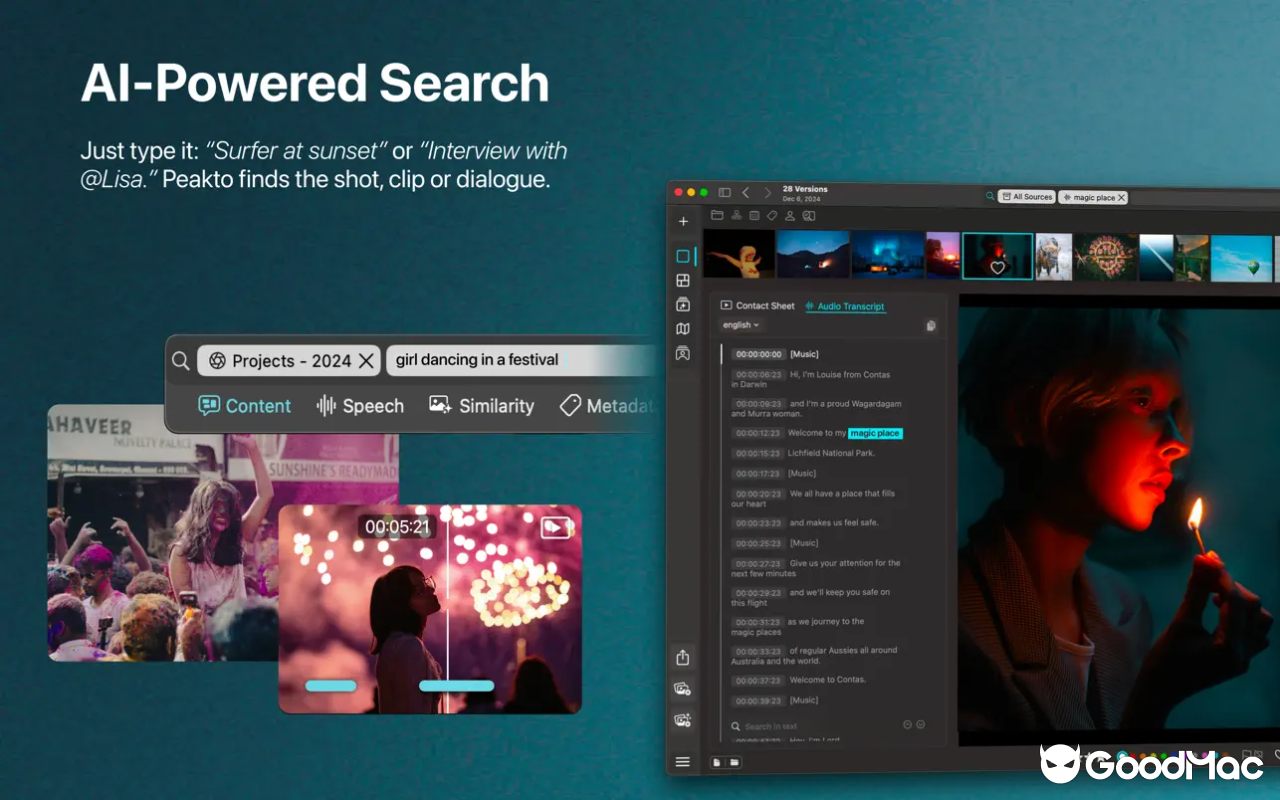Screen dimensions: 1280x800
Task: Open the Map view from the left sidebar
Action: [x=683, y=328]
